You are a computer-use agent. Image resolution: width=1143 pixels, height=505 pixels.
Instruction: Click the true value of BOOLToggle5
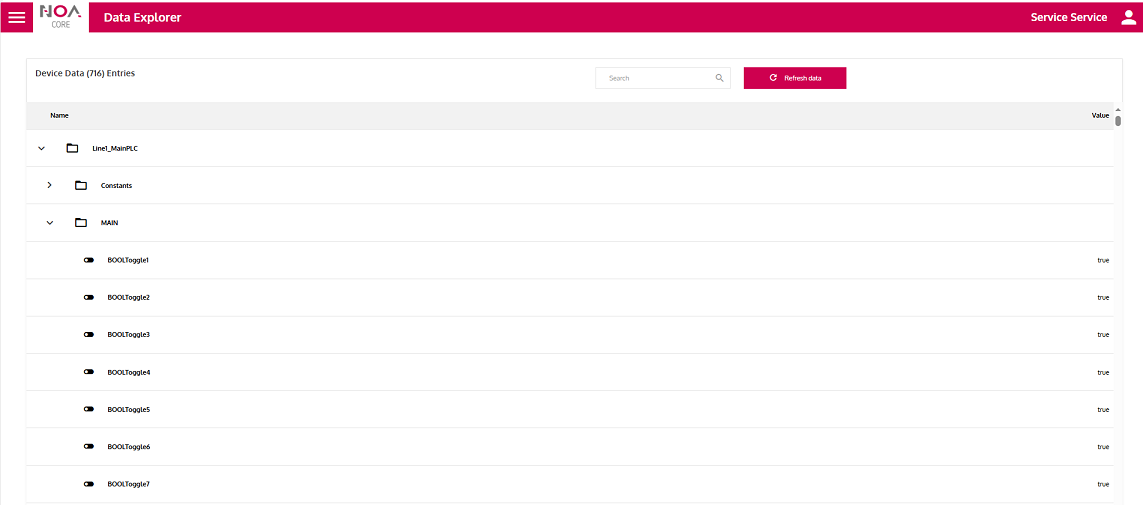(1104, 410)
